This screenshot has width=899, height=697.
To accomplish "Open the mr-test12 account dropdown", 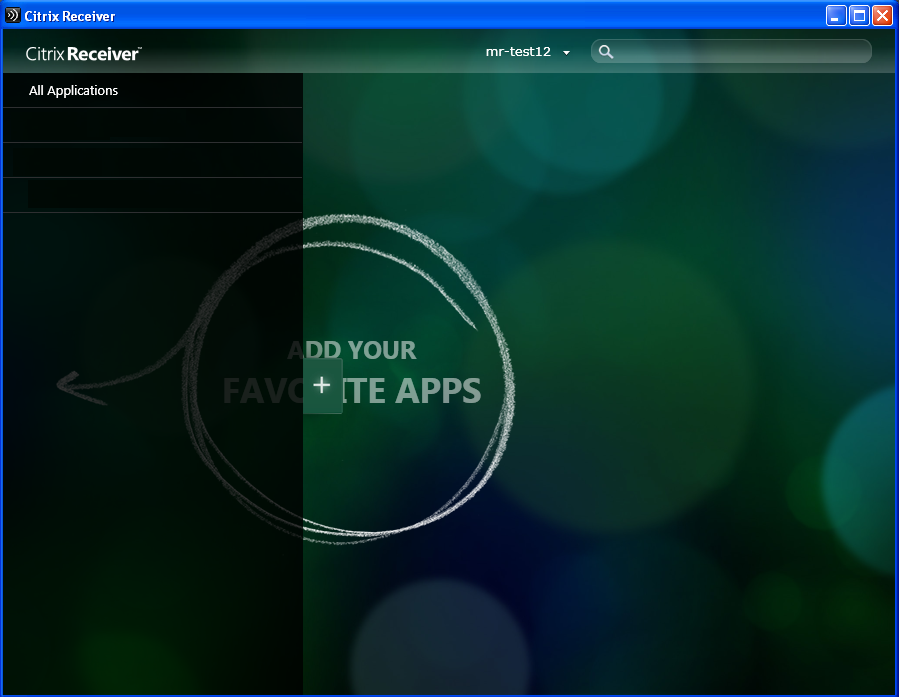I will point(519,52).
